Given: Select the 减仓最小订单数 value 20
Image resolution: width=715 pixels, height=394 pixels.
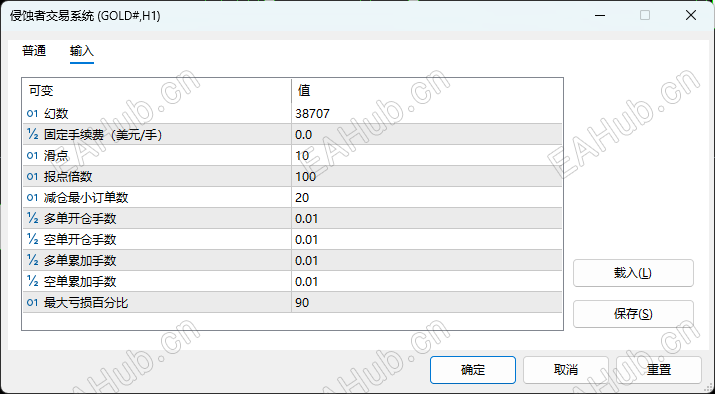Looking at the screenshot, I should click(x=302, y=197).
